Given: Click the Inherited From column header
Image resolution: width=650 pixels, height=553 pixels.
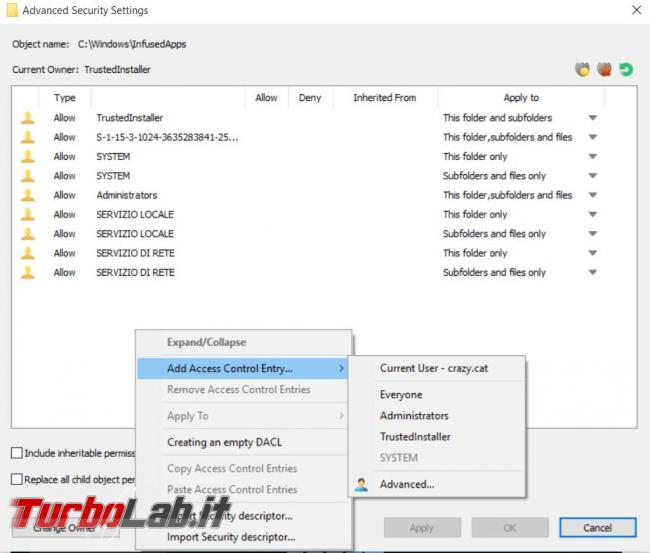Looking at the screenshot, I should click(x=385, y=98).
